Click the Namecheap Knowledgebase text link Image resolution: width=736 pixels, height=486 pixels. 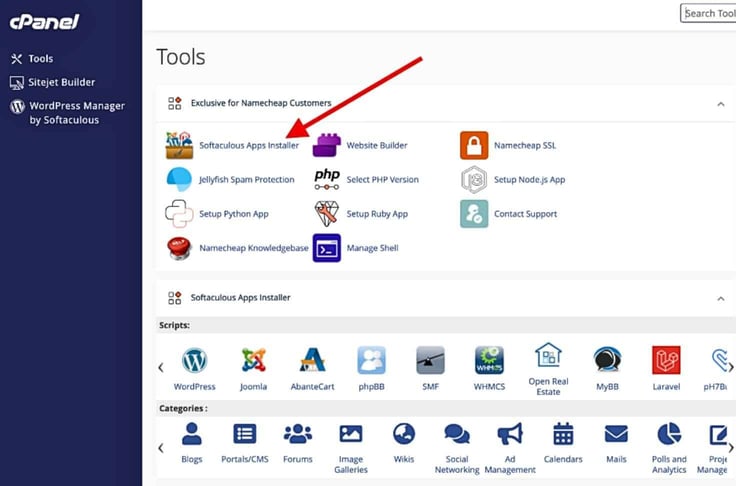tap(254, 248)
